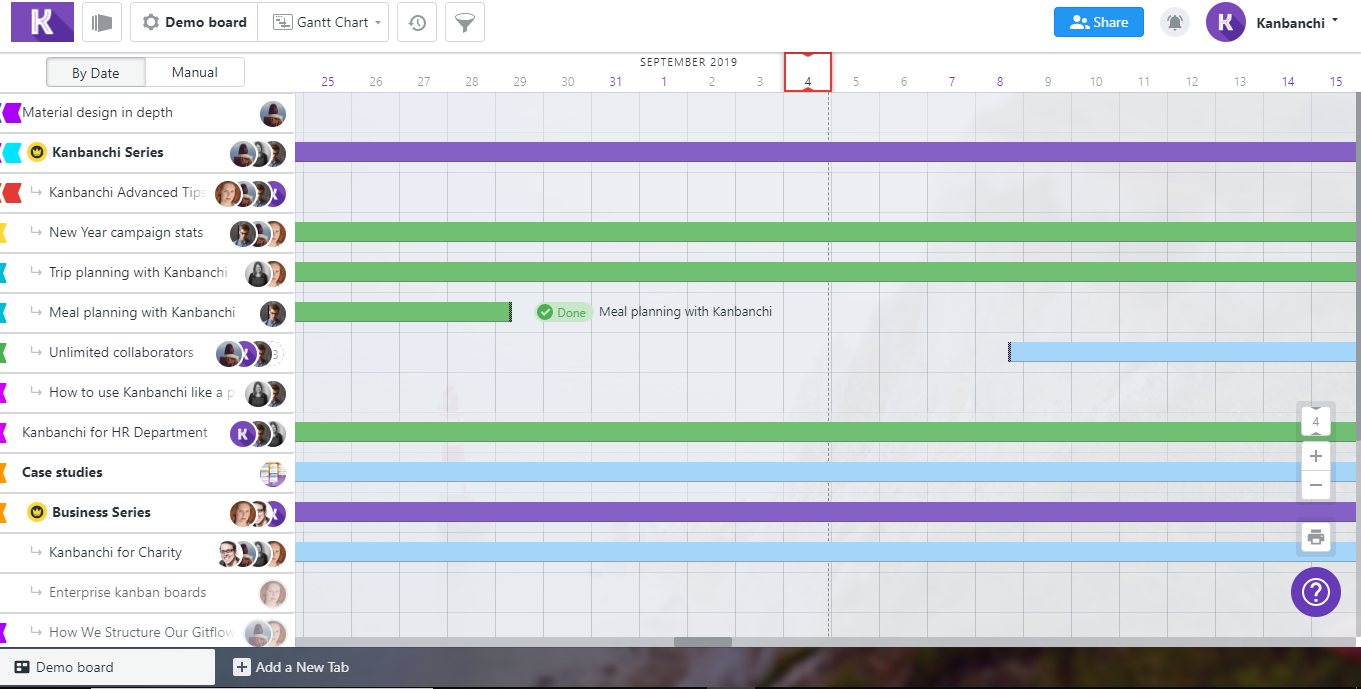Click the Meal planning with Kanbanchi bar label

click(685, 312)
